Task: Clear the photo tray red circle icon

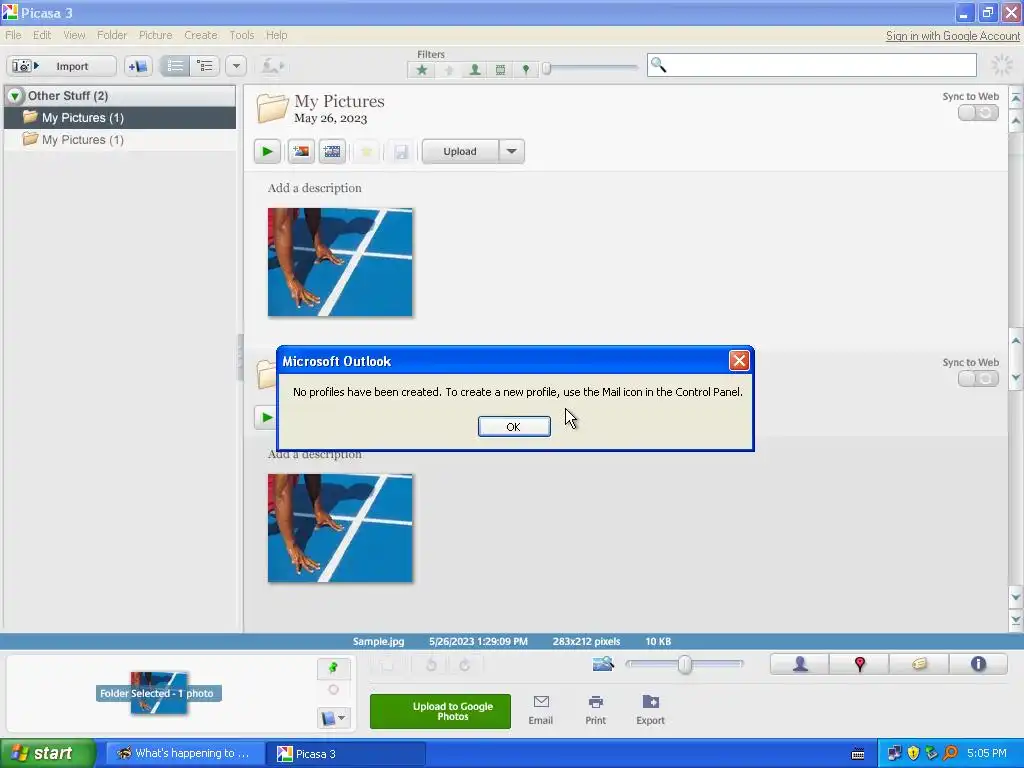Action: (x=334, y=690)
